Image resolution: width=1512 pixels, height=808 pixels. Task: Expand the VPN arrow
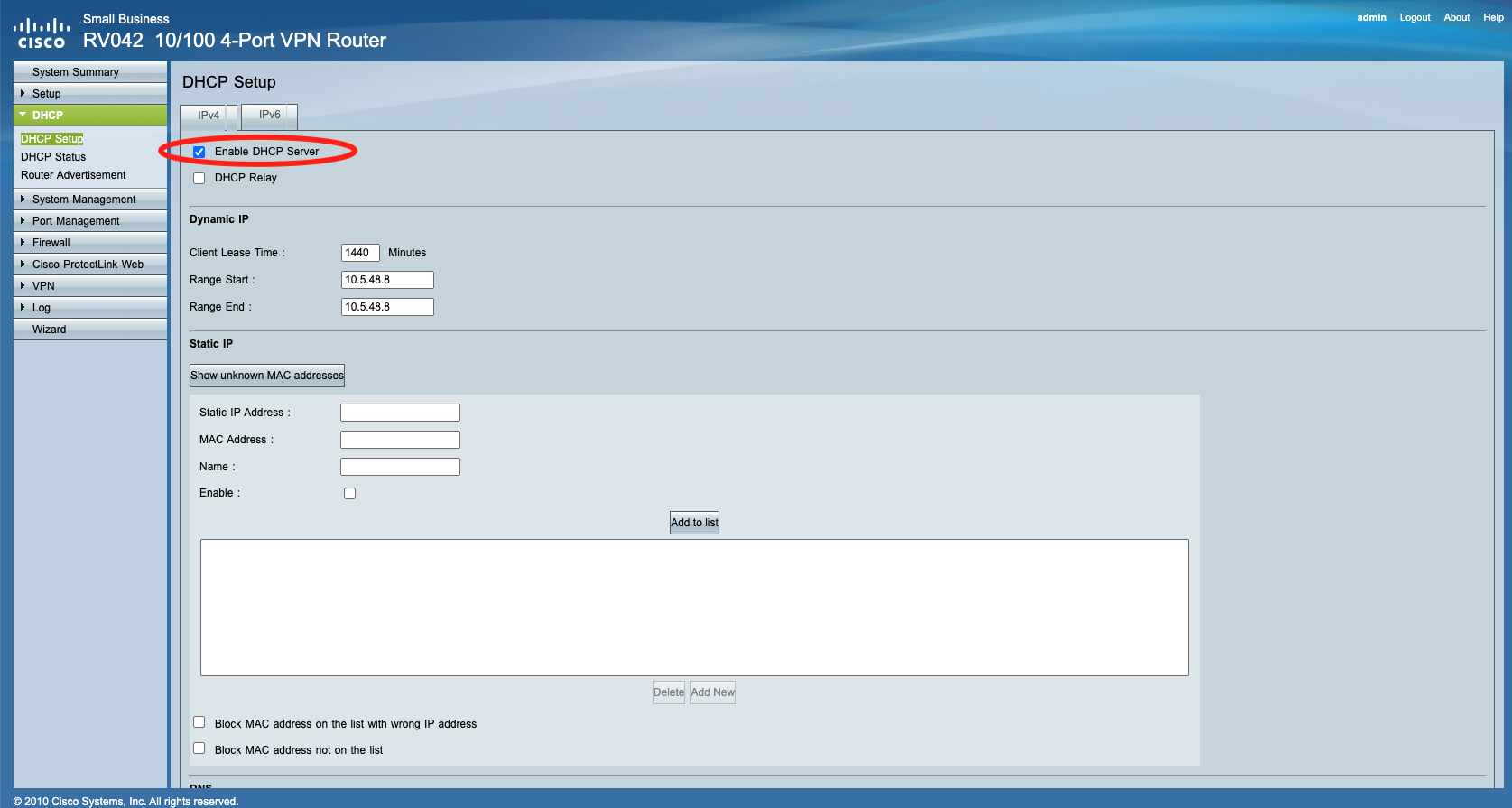coord(23,285)
